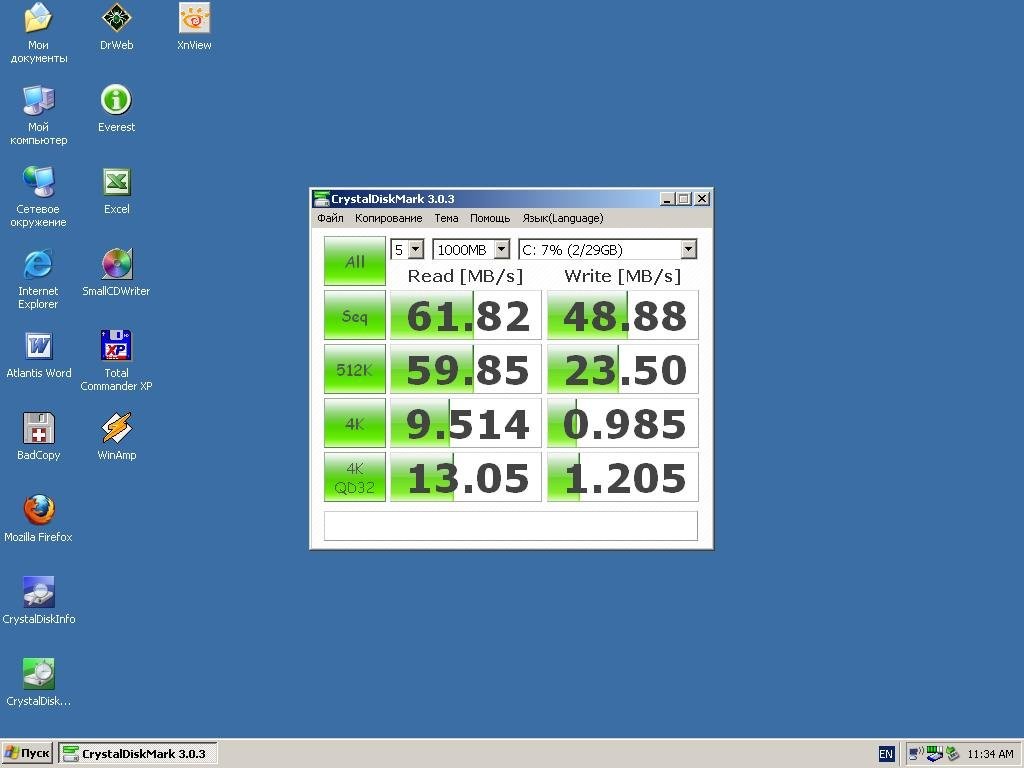Click the empty comment text field
Image resolution: width=1024 pixels, height=768 pixels.
(511, 526)
